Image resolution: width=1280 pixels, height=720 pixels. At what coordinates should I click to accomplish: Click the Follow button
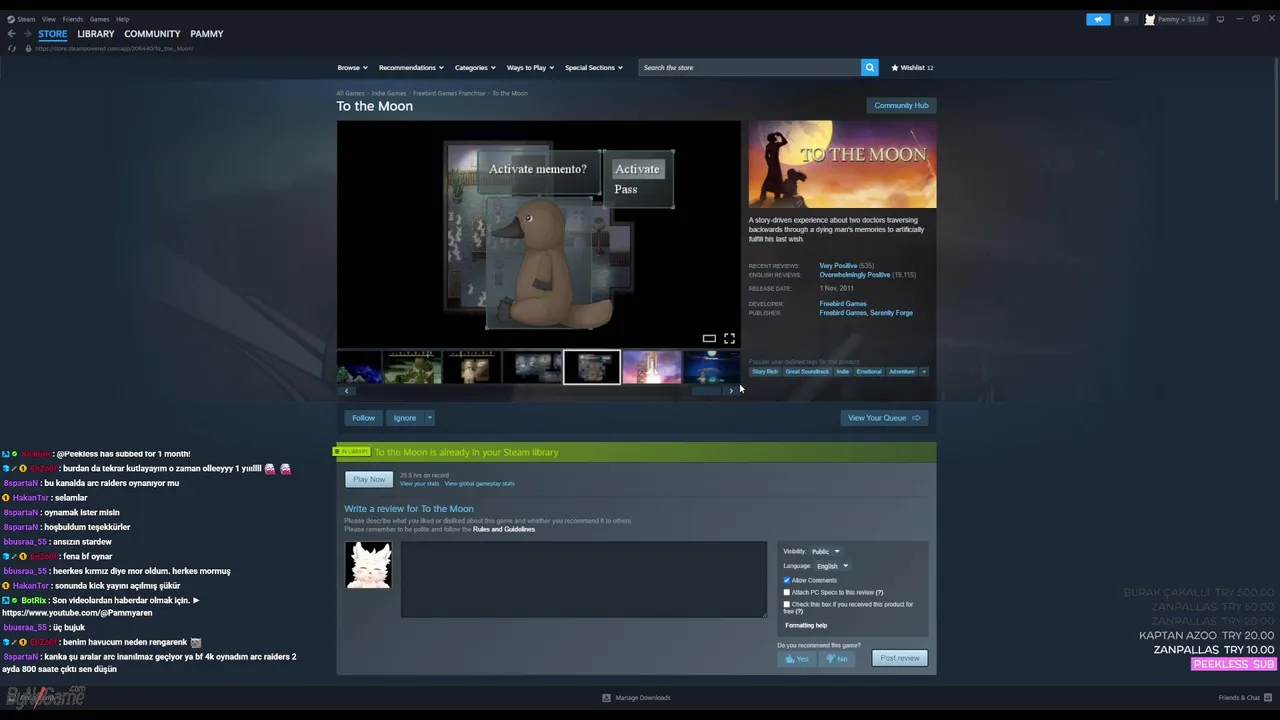point(363,418)
